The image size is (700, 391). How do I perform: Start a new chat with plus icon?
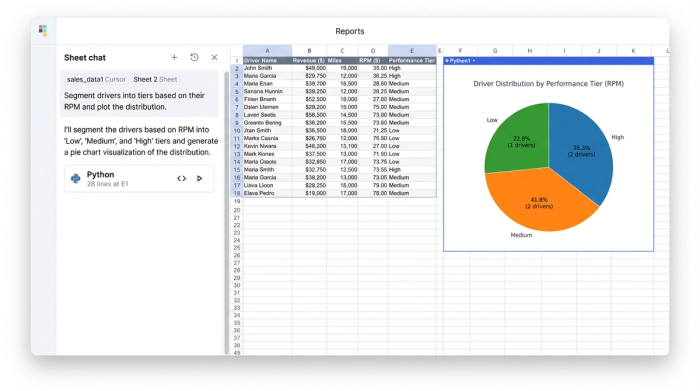point(174,58)
